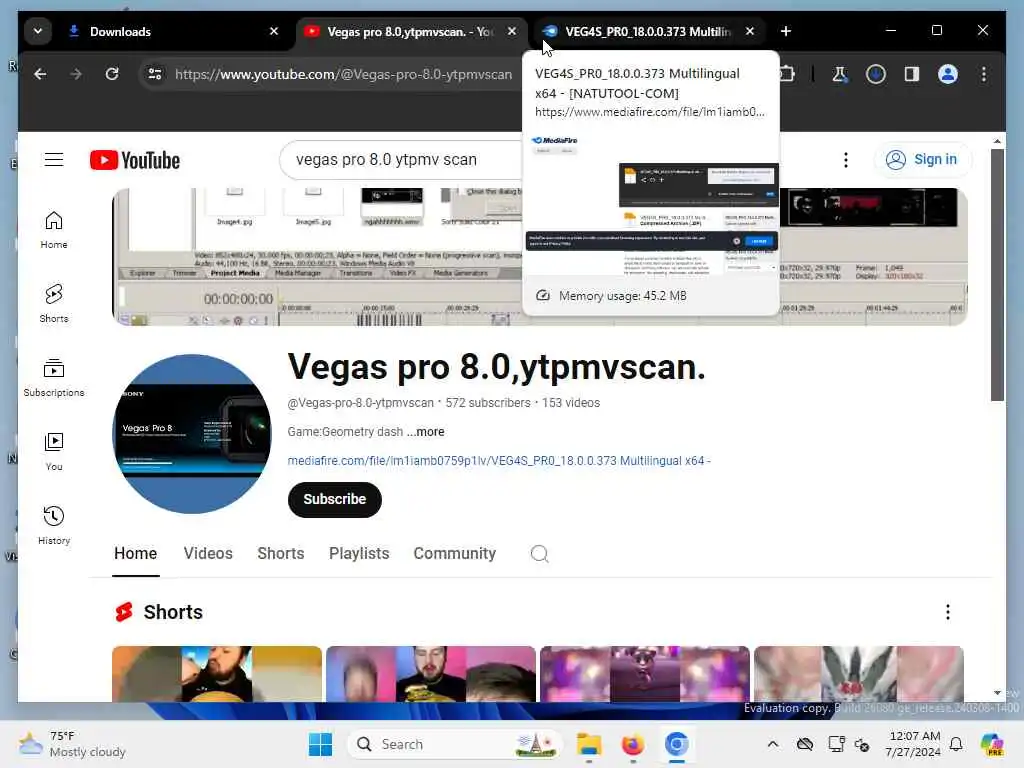
Task: Open notifications bell in taskbar
Action: (x=956, y=744)
